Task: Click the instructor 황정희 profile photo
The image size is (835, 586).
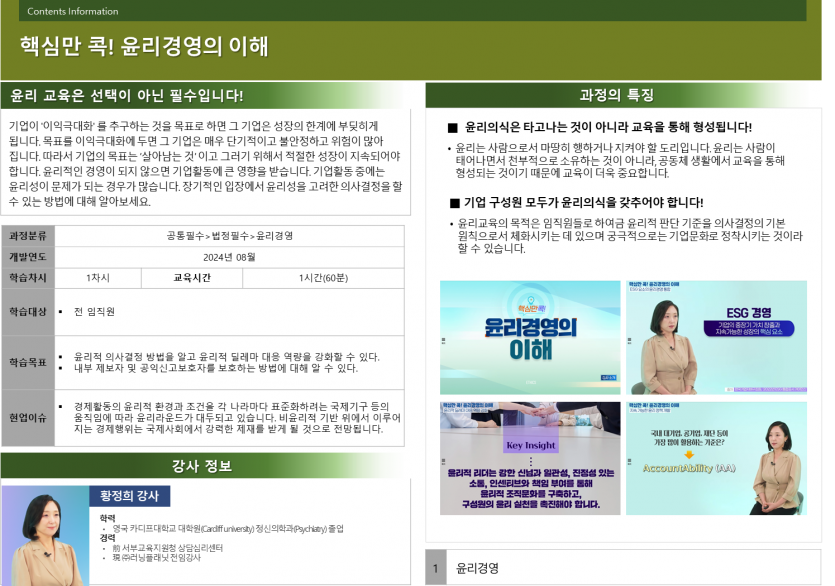Action: click(45, 537)
